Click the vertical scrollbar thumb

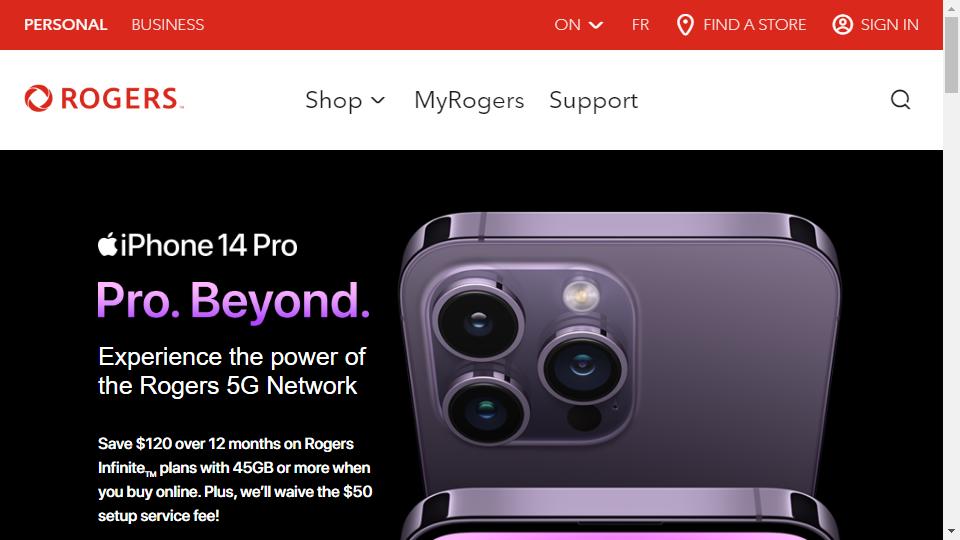(x=951, y=55)
